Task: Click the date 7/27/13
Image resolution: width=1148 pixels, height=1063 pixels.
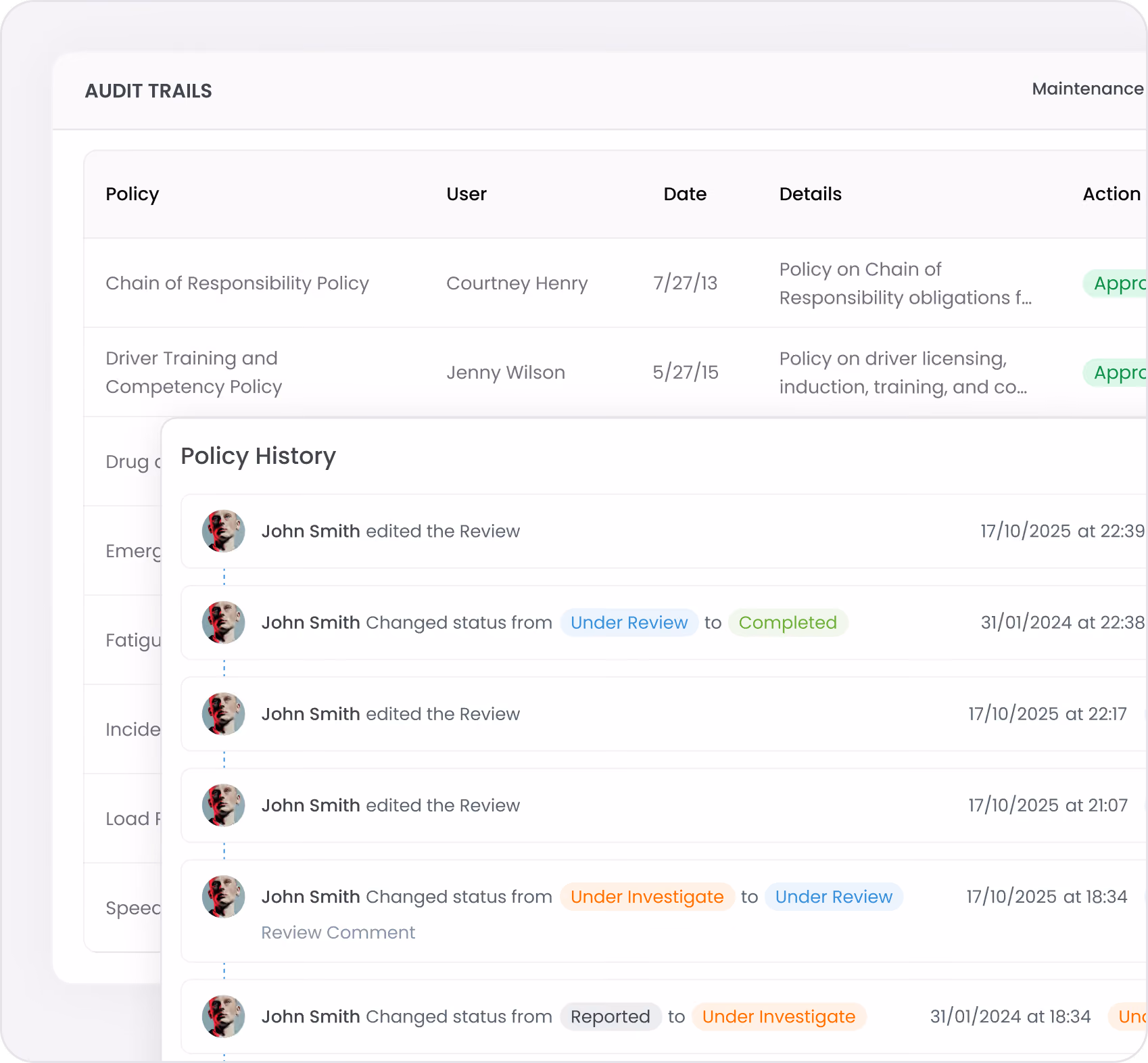Action: pyautogui.click(x=685, y=283)
